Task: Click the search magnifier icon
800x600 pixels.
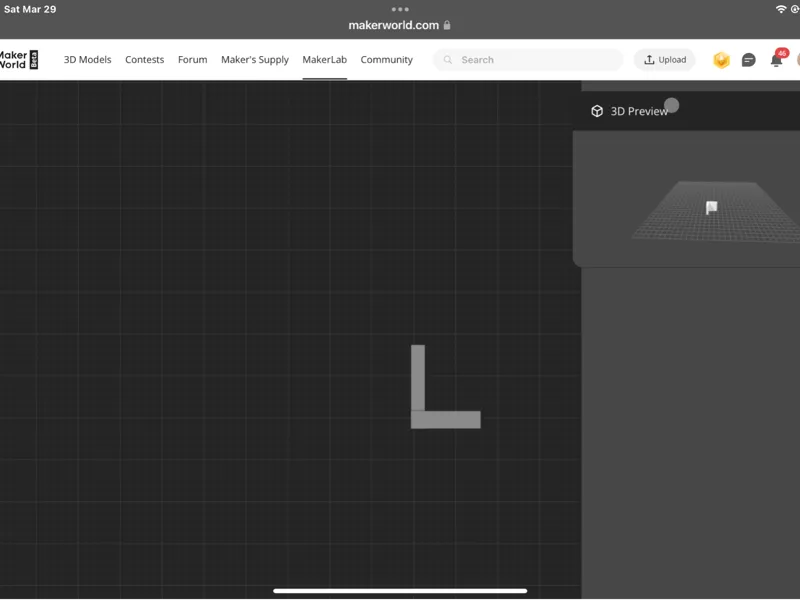Action: [447, 60]
